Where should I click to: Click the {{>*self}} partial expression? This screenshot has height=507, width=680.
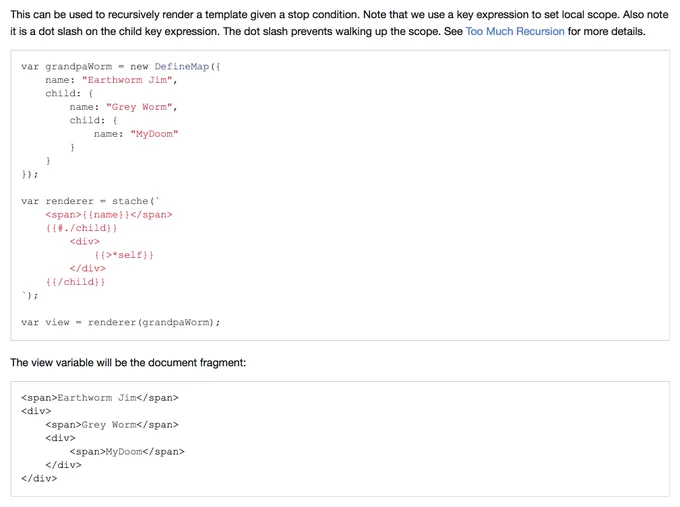(x=124, y=255)
